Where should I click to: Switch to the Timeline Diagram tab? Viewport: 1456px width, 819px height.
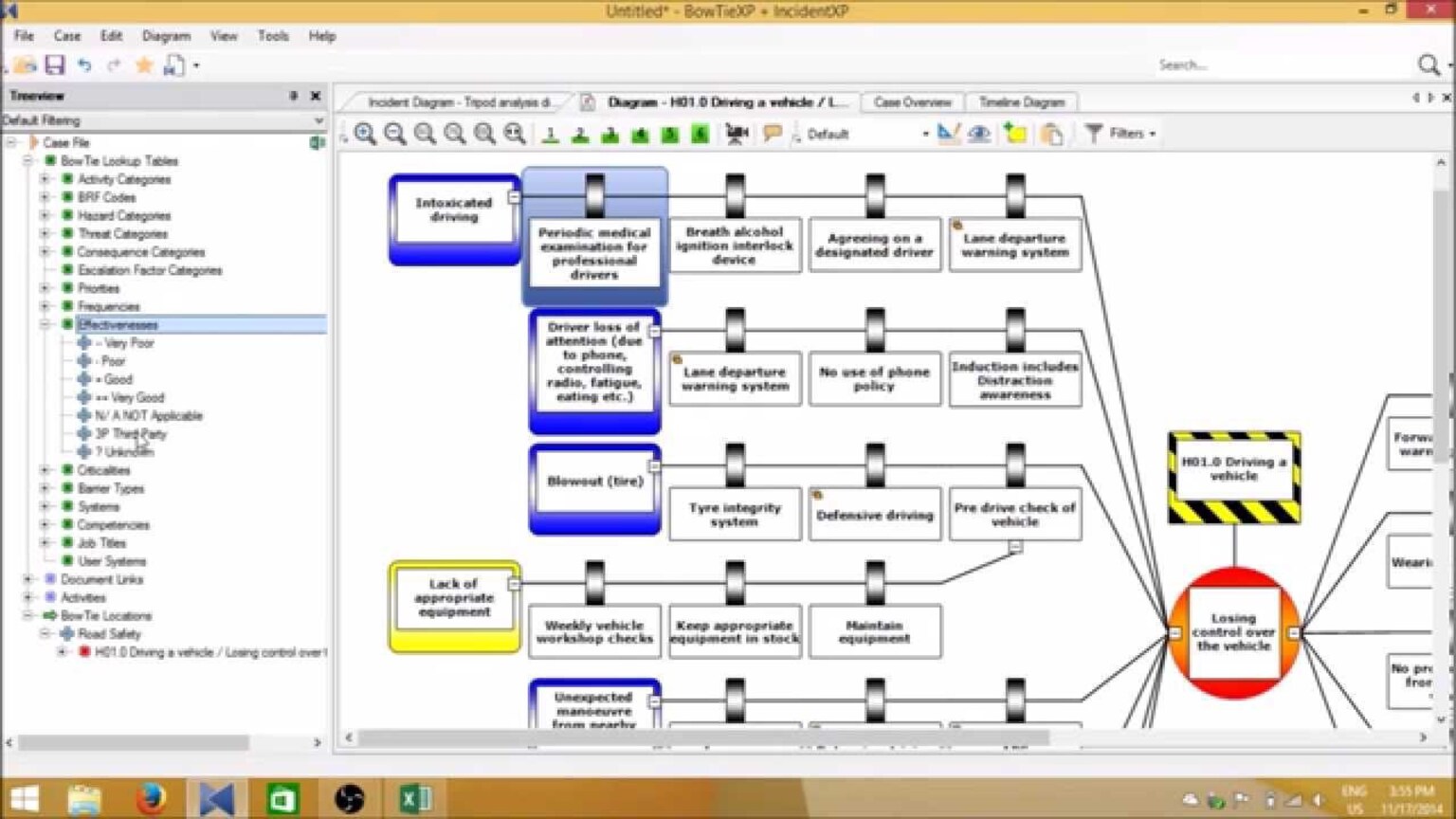[1021, 101]
